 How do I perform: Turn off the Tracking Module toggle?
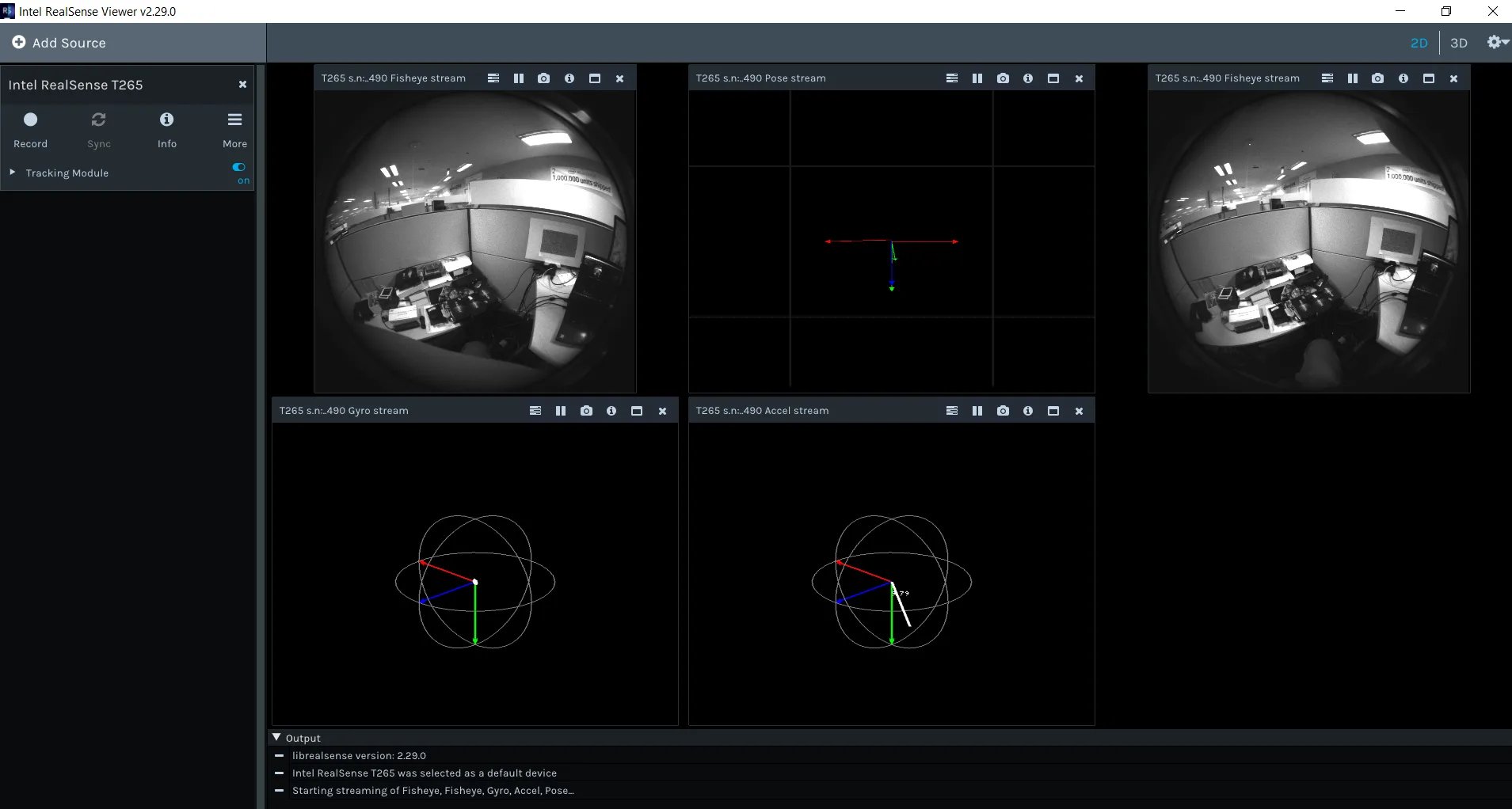pyautogui.click(x=239, y=167)
